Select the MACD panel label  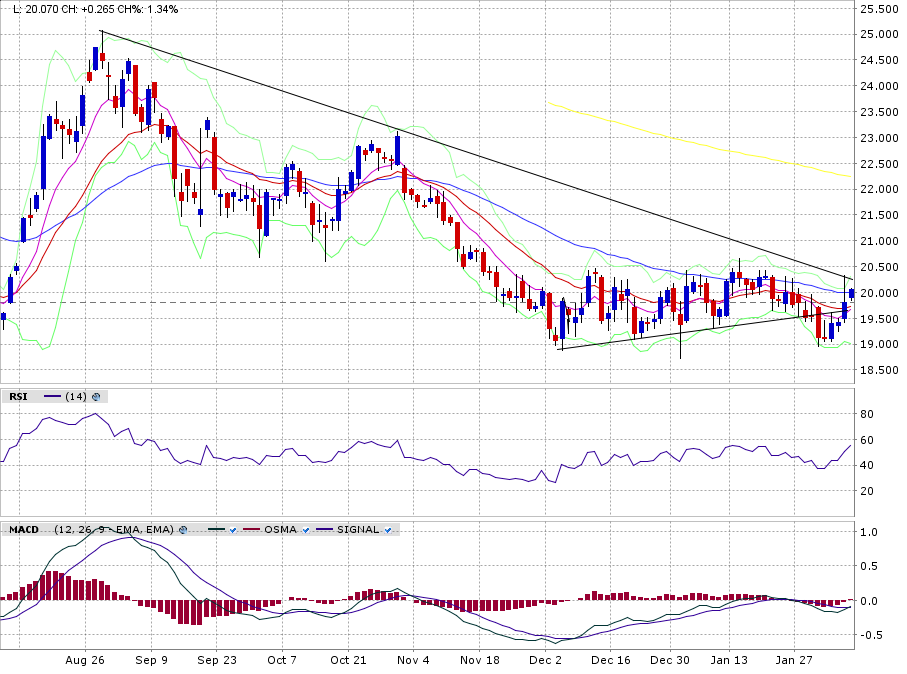tap(24, 529)
